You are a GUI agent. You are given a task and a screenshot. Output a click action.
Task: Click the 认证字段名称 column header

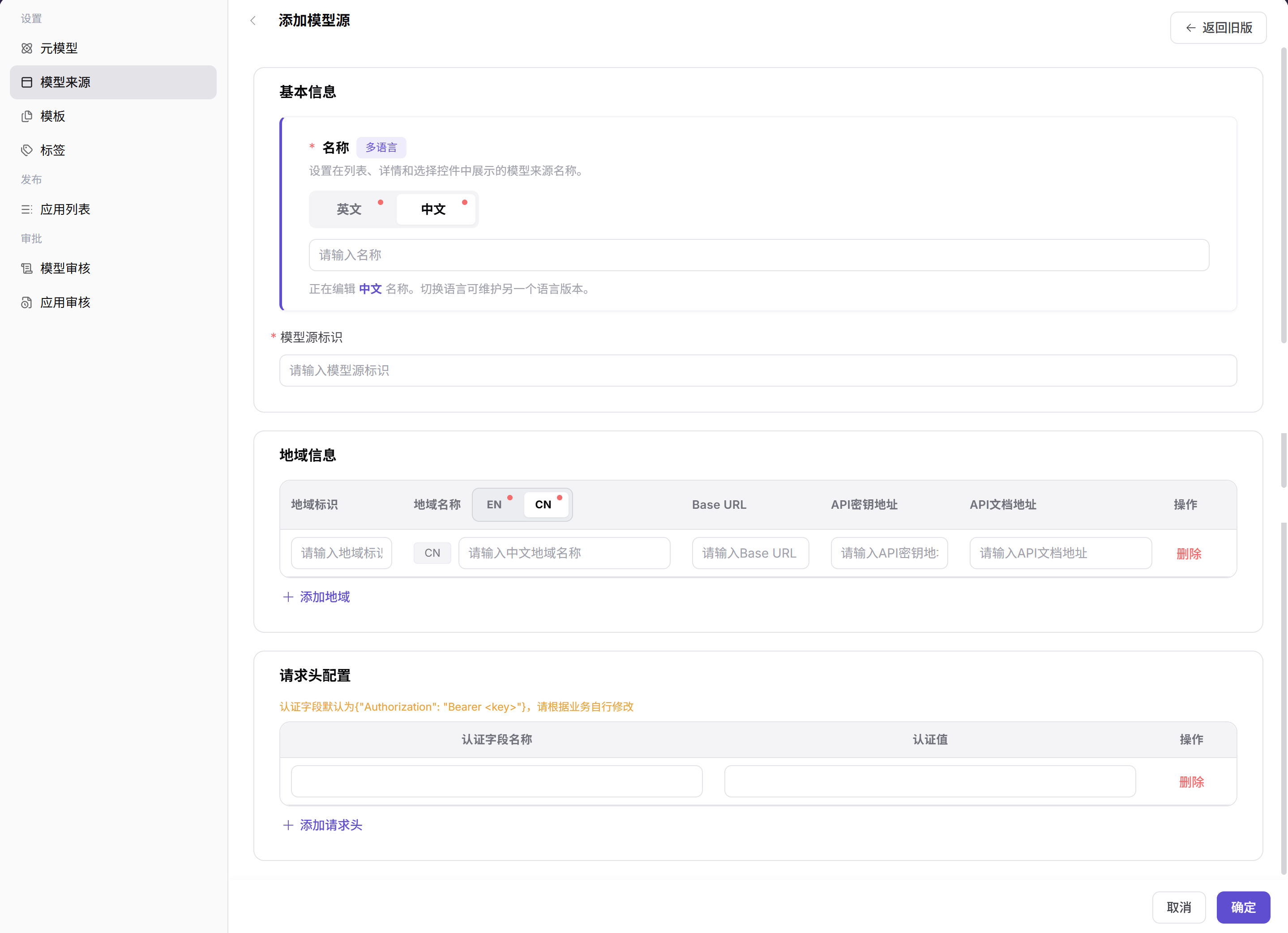pyautogui.click(x=497, y=740)
